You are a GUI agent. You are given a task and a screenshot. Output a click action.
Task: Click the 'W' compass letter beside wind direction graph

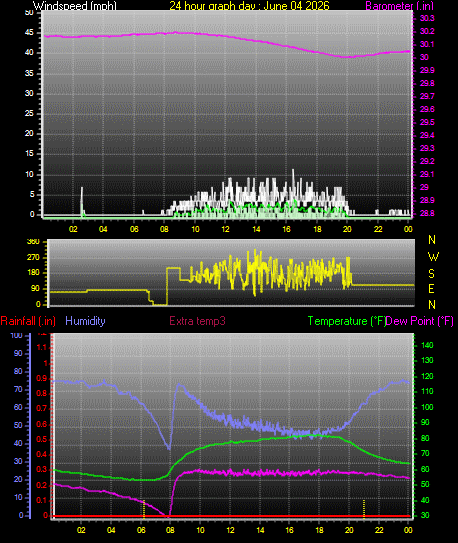[433, 257]
